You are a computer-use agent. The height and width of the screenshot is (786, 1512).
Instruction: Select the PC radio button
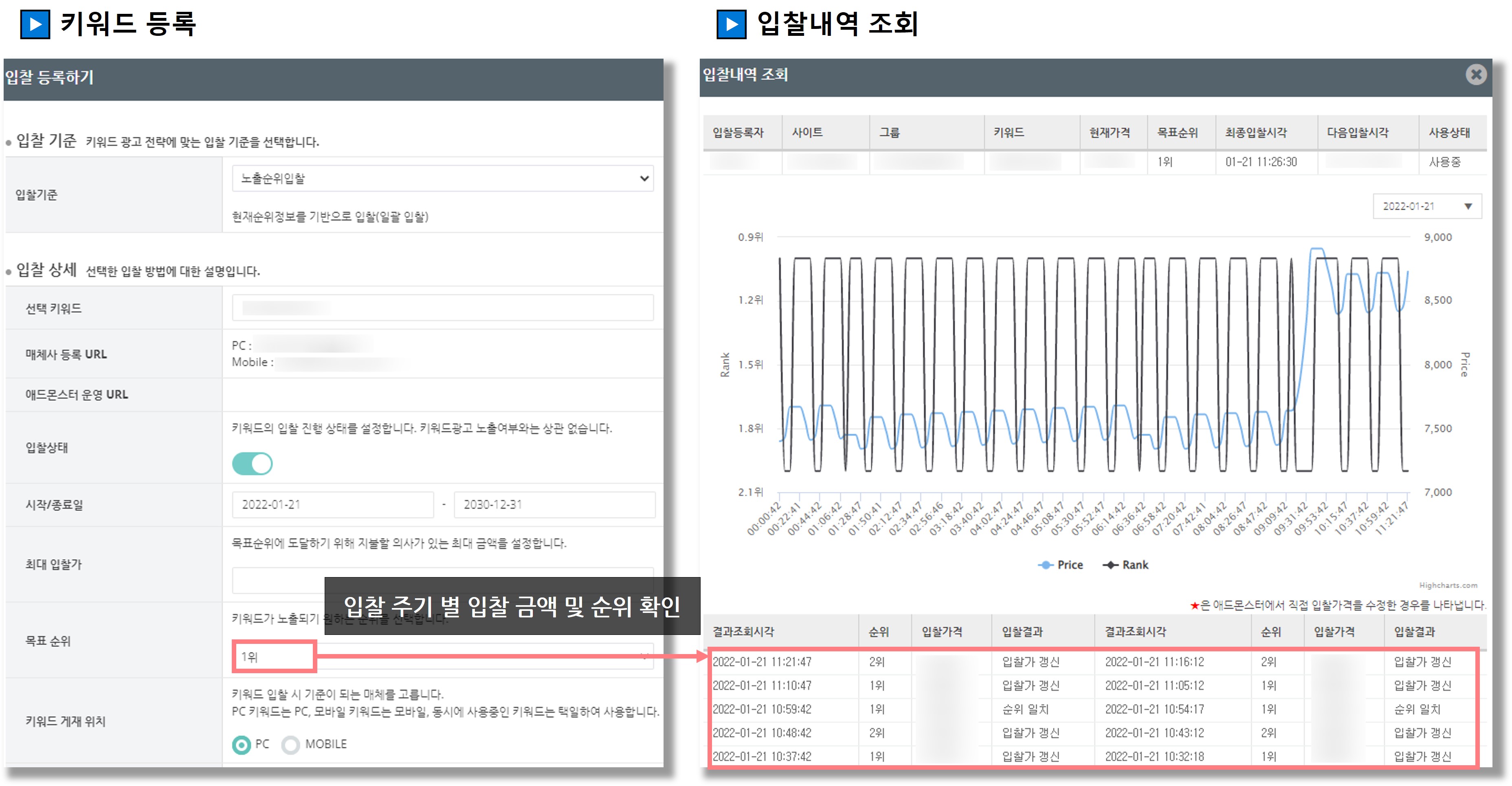click(x=241, y=745)
